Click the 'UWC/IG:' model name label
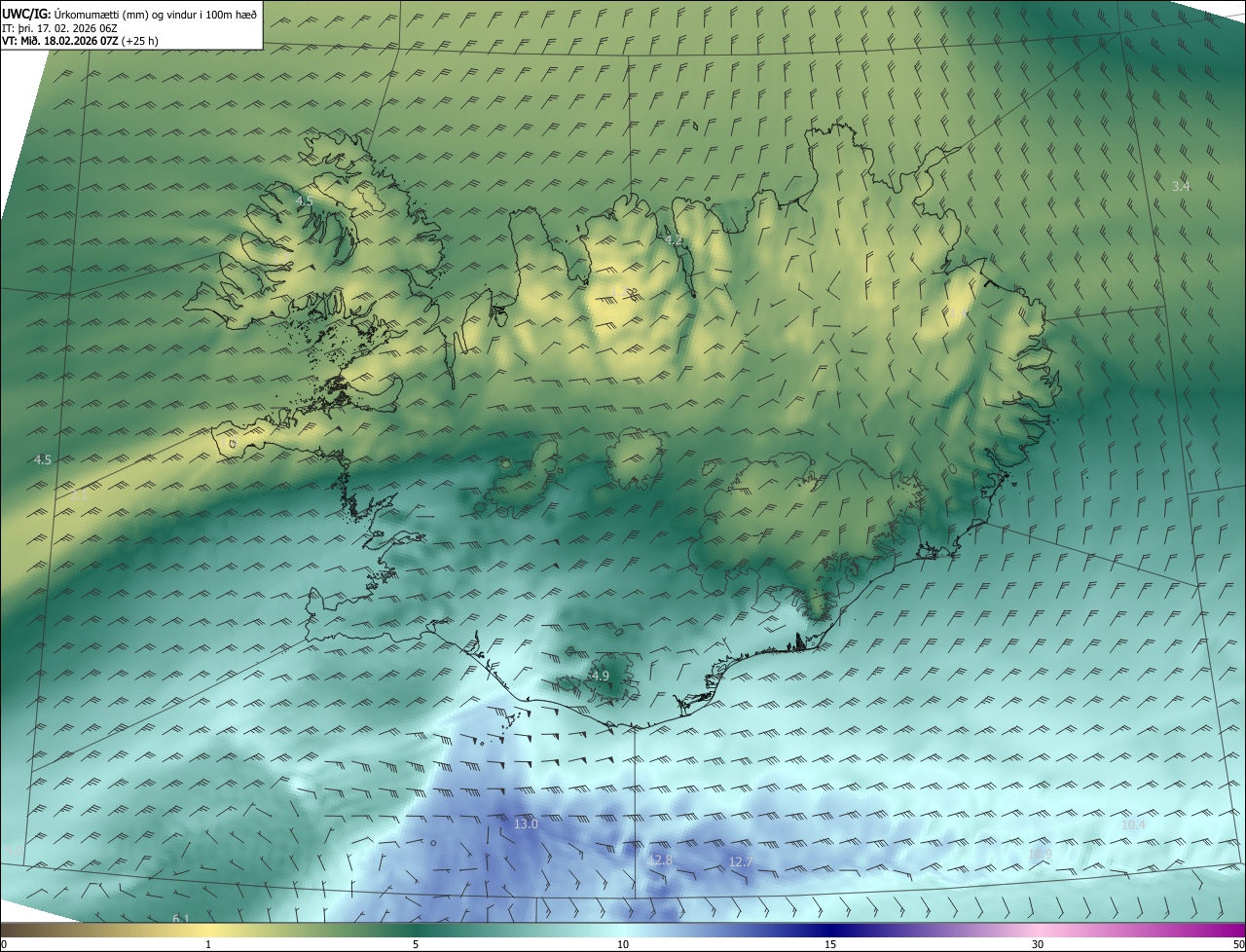1246x952 pixels. coord(27,14)
